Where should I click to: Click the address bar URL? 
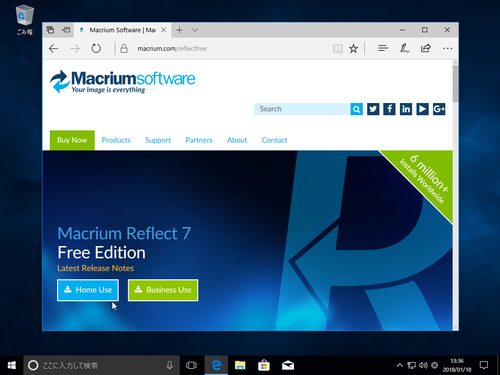tap(172, 49)
